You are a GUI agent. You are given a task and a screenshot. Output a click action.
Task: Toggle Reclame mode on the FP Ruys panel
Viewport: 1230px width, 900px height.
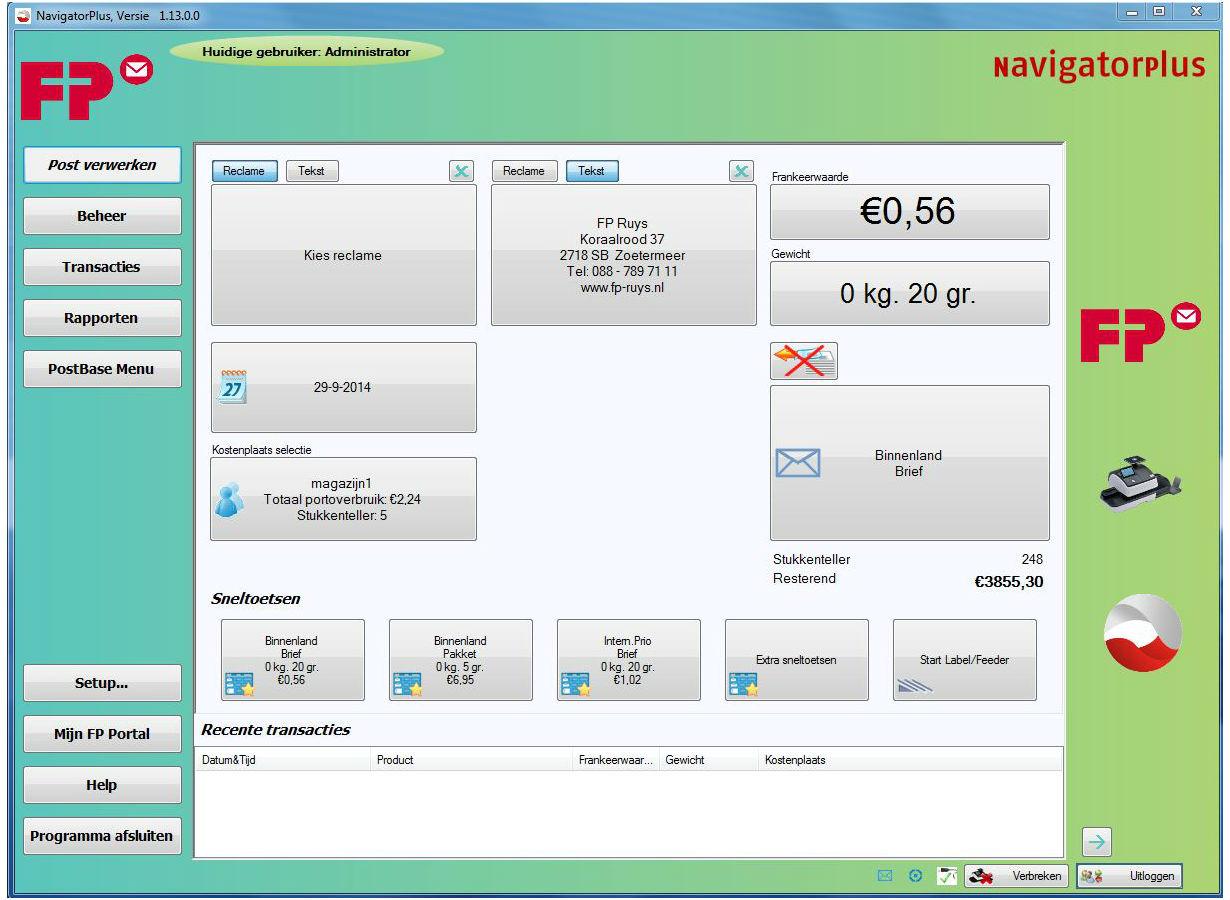(524, 171)
